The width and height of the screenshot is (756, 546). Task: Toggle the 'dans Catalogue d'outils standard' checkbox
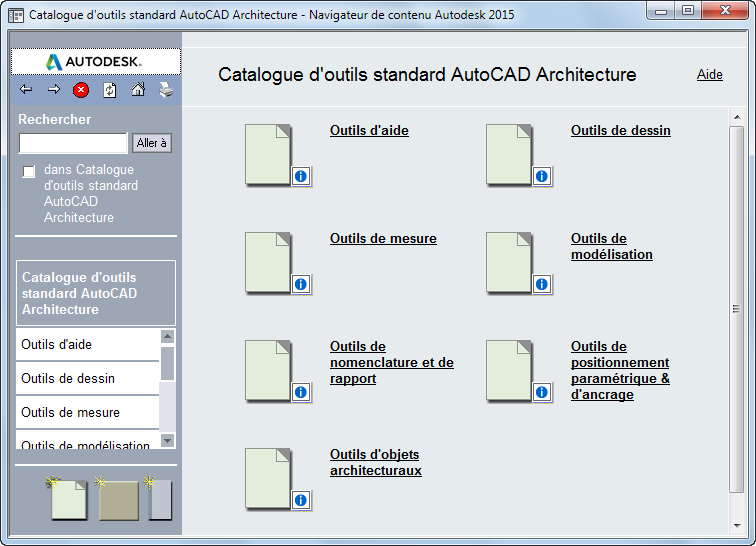pyautogui.click(x=29, y=172)
